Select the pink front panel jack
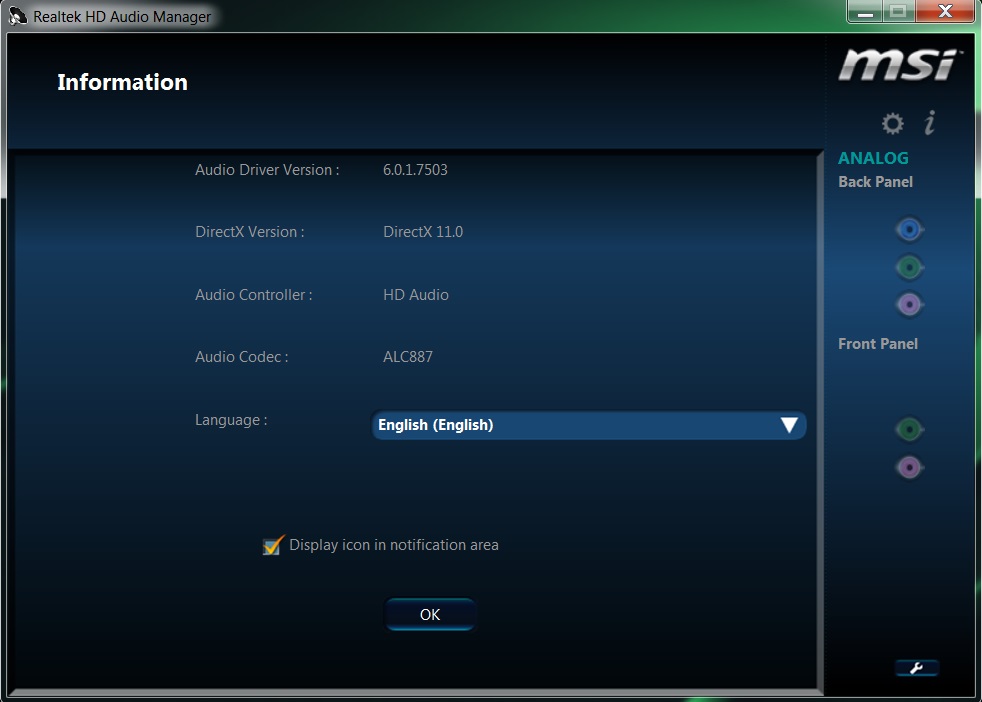This screenshot has height=702, width=982. tap(909, 467)
